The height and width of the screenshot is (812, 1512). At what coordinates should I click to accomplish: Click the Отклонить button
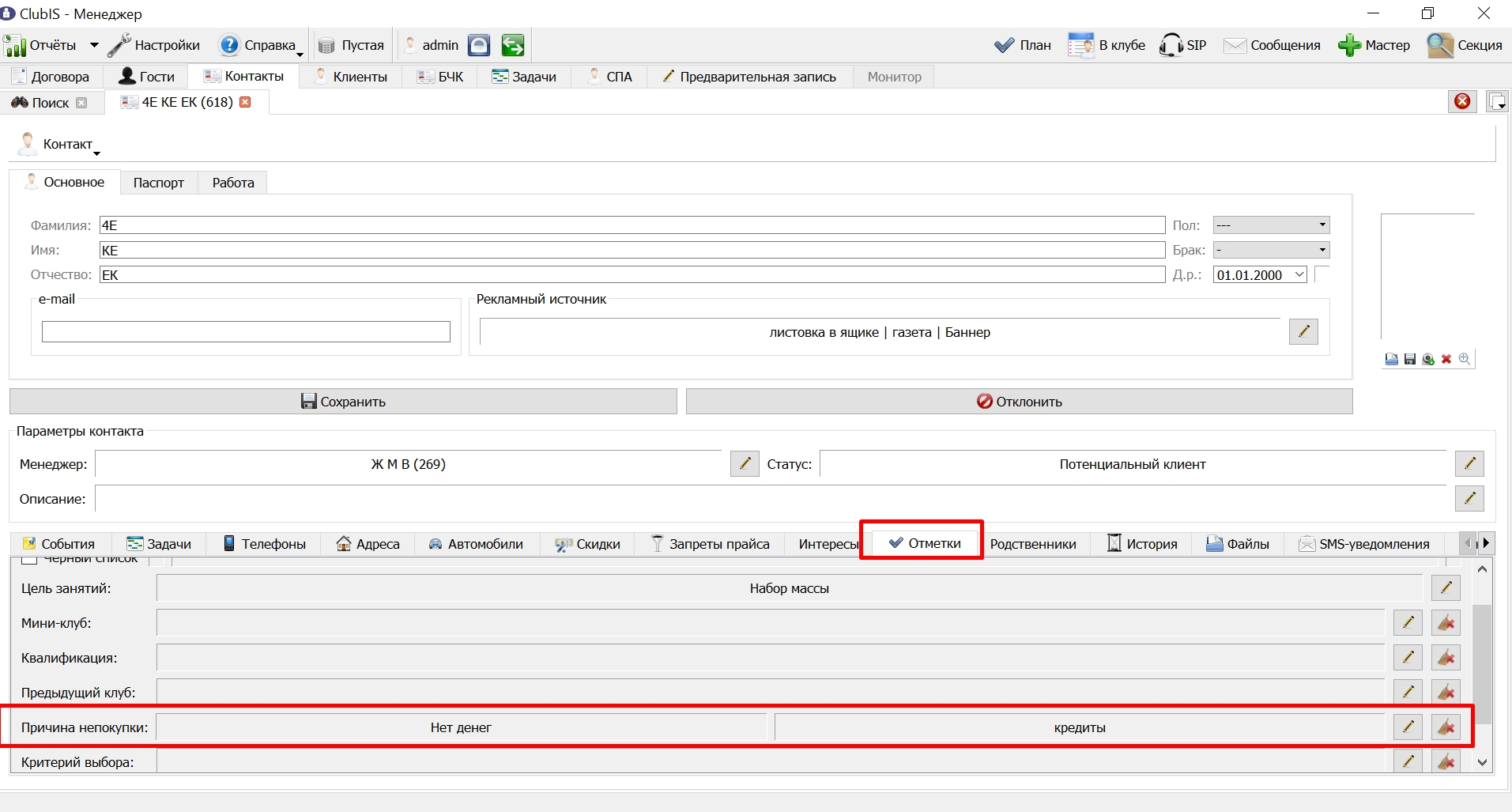1020,401
